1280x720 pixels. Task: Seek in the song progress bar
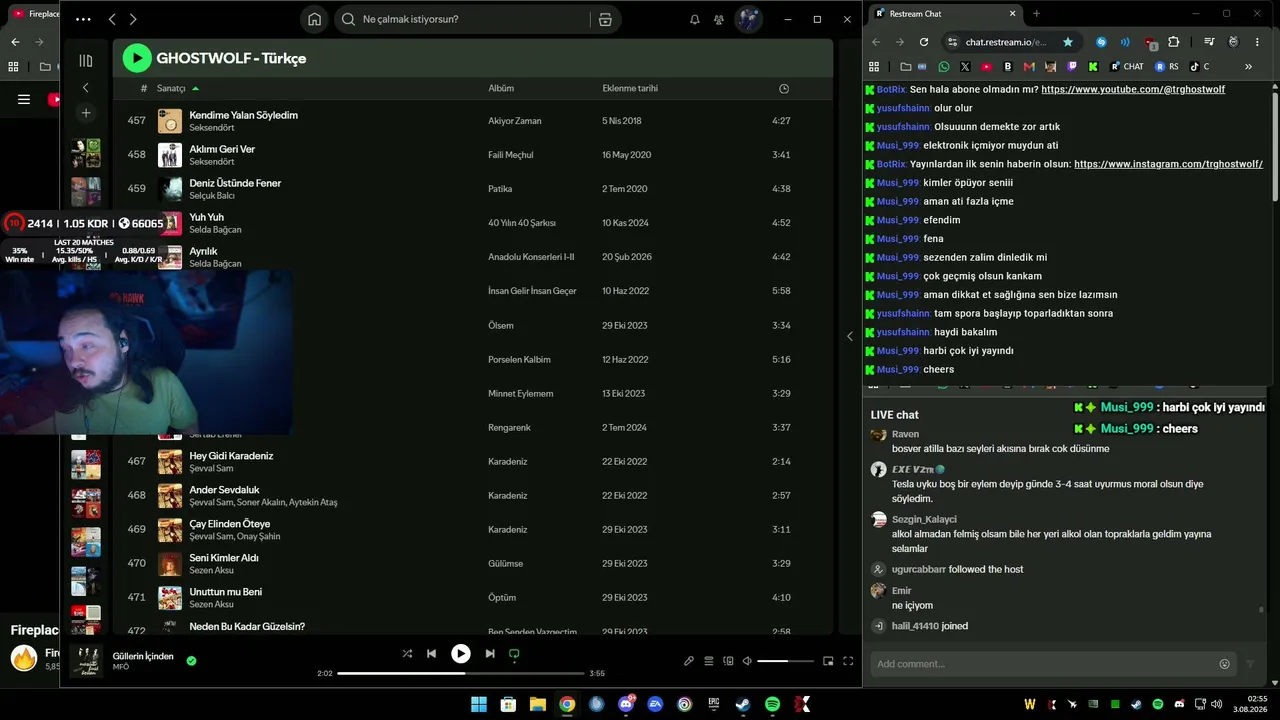tap(461, 673)
